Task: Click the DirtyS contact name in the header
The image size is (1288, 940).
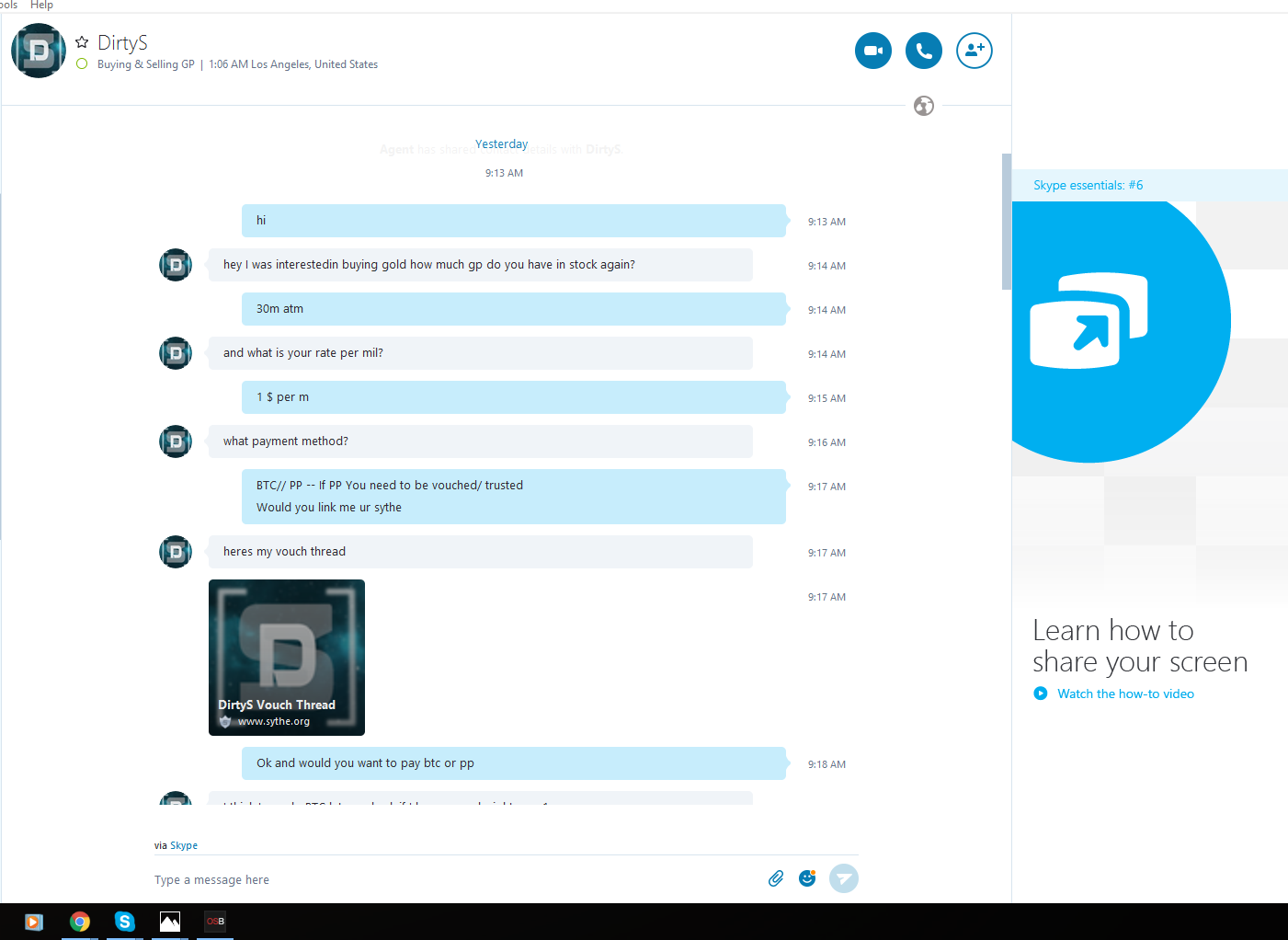Action: click(122, 42)
